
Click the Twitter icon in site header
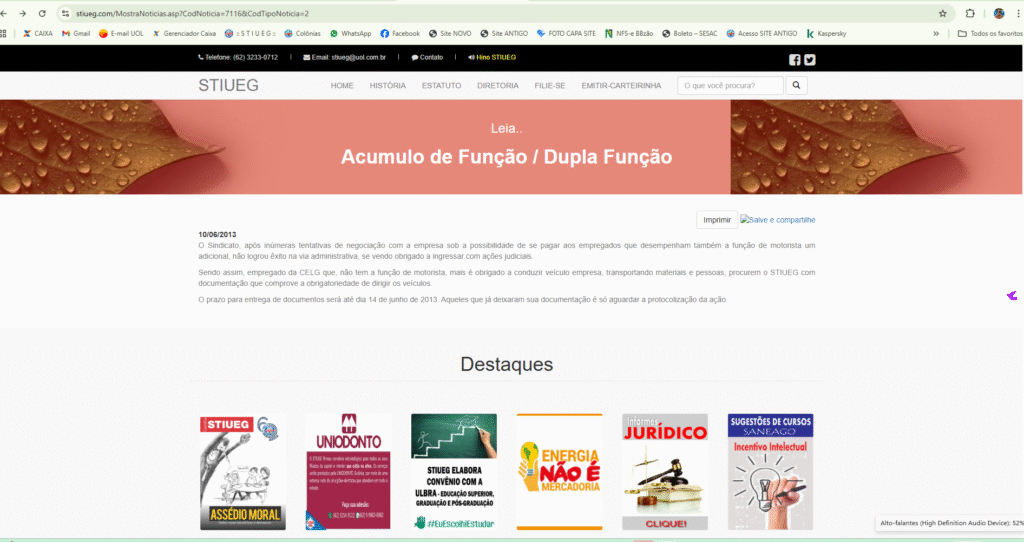coord(810,59)
